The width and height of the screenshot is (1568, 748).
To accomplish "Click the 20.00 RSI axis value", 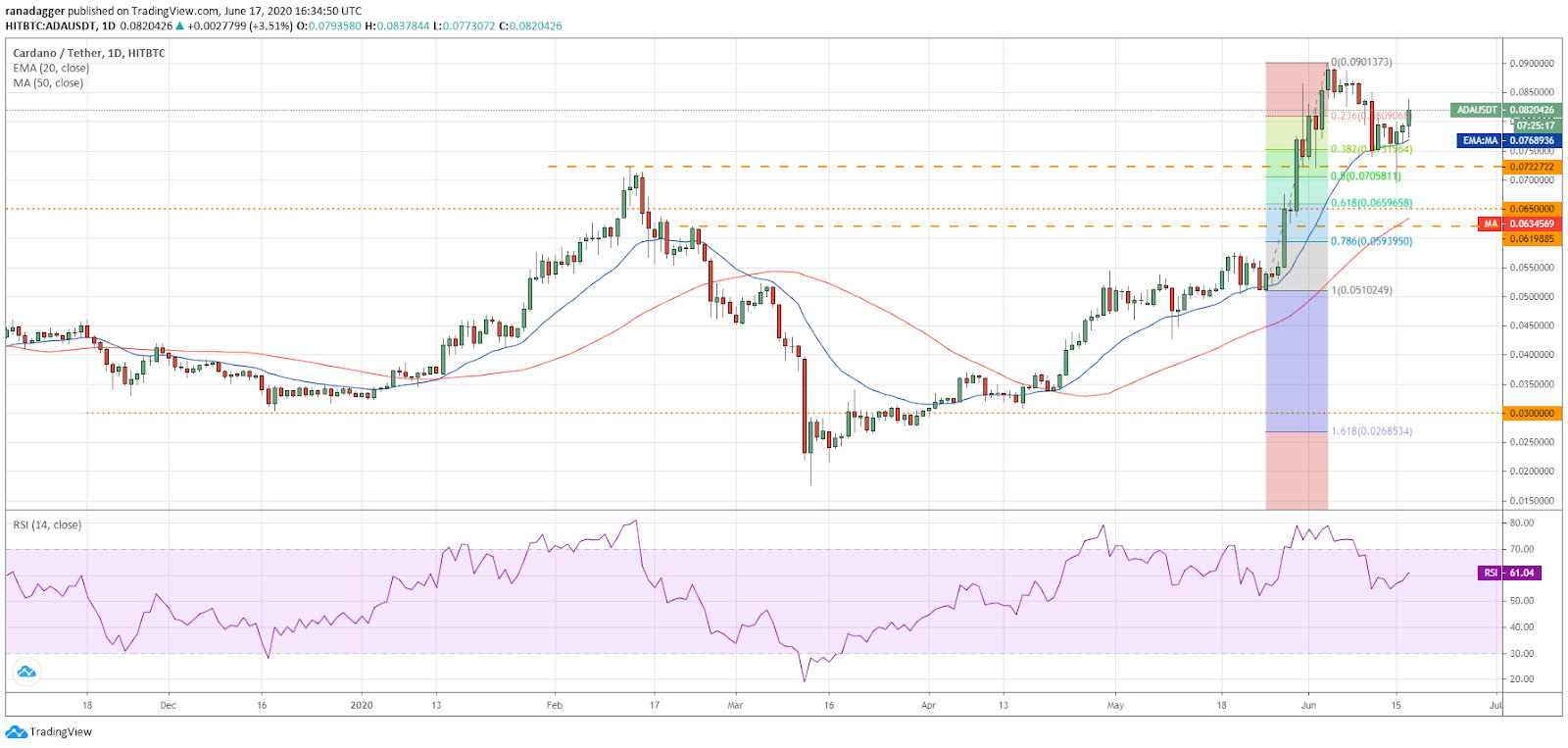I will 1522,678.
